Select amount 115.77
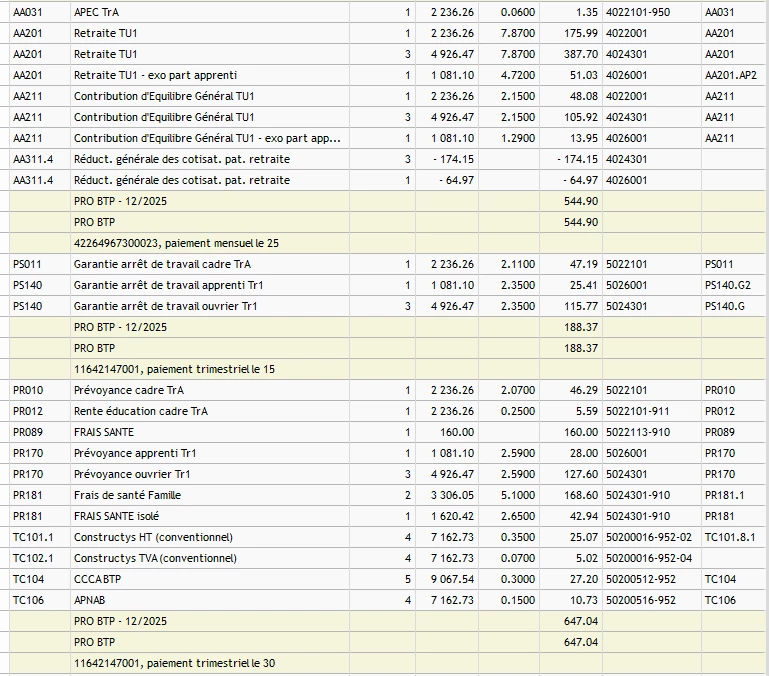 pyautogui.click(x=581, y=307)
